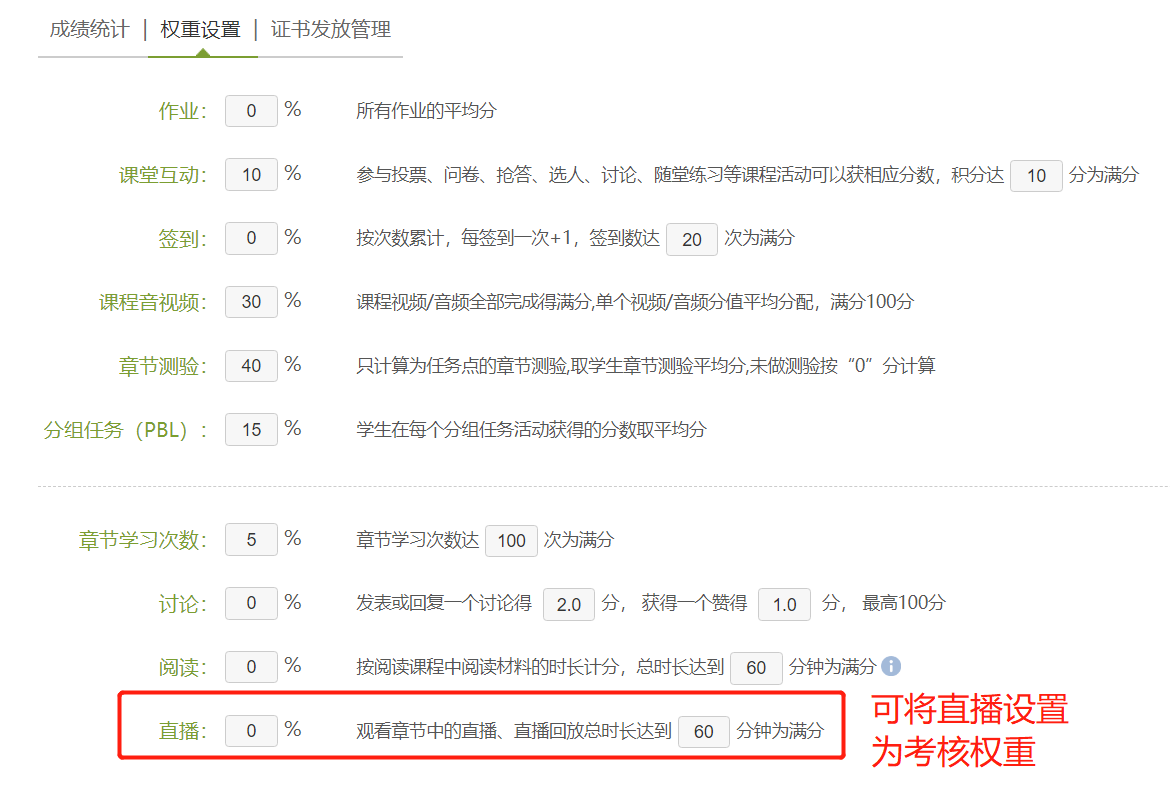Click the 直播 weight percentage field
Image resolution: width=1170 pixels, height=785 pixels.
click(251, 731)
